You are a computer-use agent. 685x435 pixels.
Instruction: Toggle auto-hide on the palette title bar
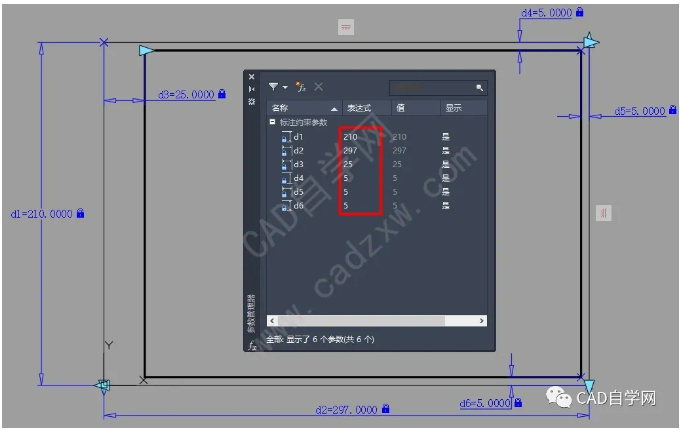(x=252, y=89)
